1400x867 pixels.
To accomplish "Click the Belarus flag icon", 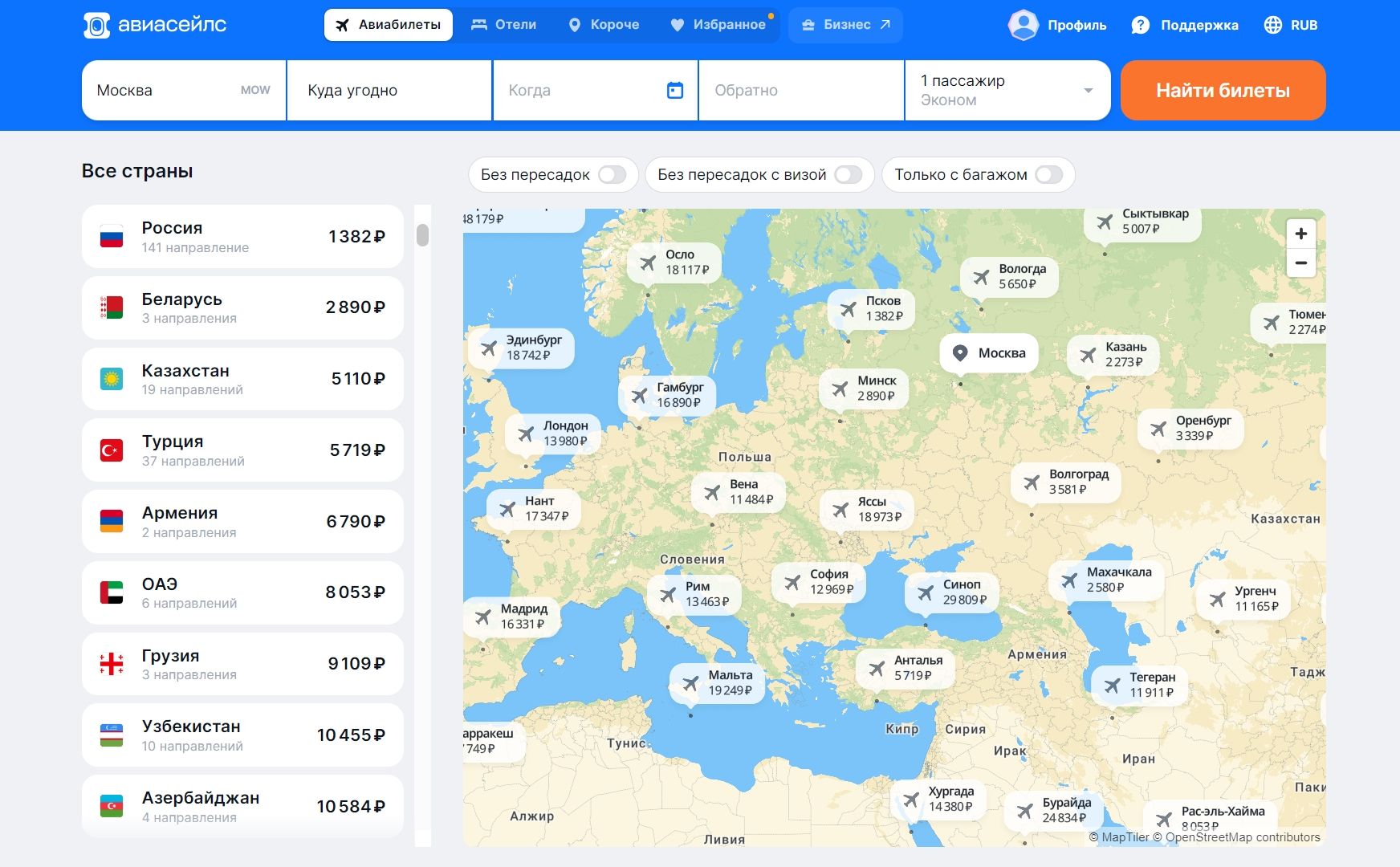I will tap(112, 307).
